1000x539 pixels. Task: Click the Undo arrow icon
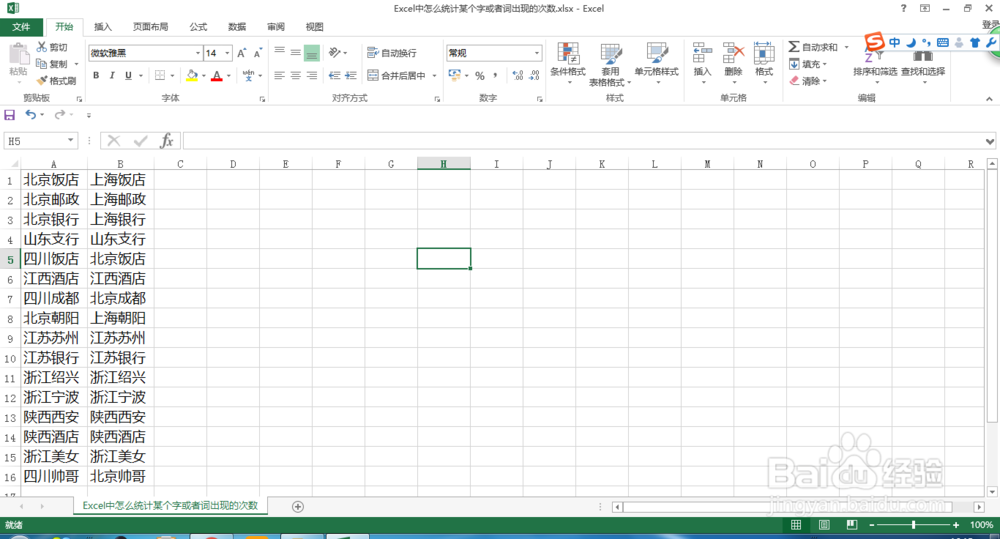point(30,115)
